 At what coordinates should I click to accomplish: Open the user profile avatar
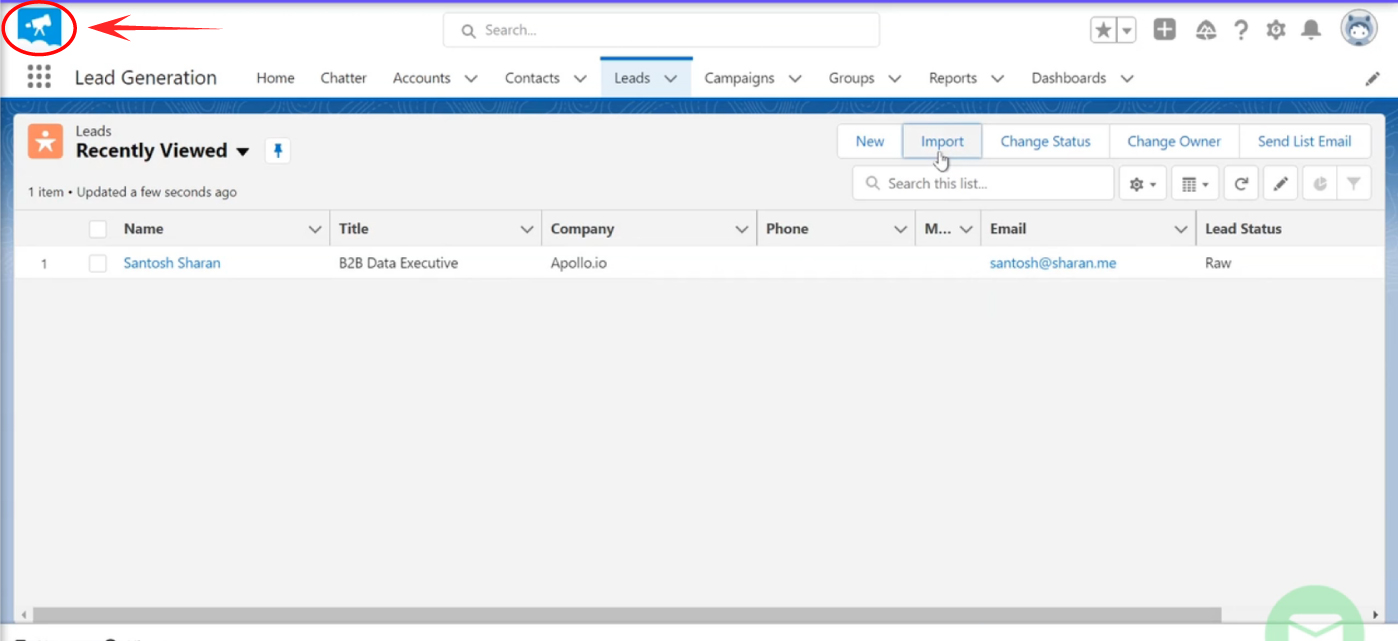(1359, 29)
